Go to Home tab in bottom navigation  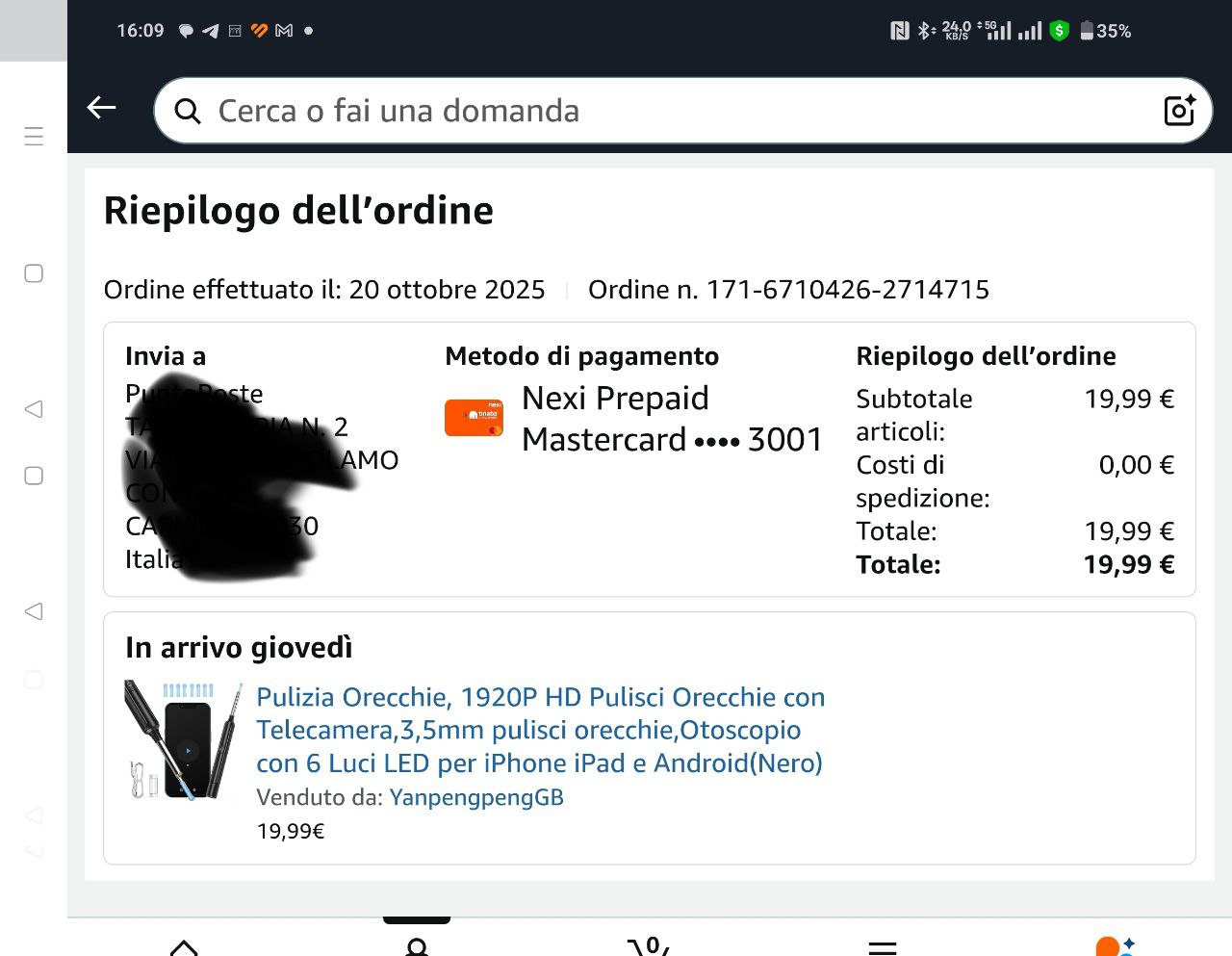[183, 946]
